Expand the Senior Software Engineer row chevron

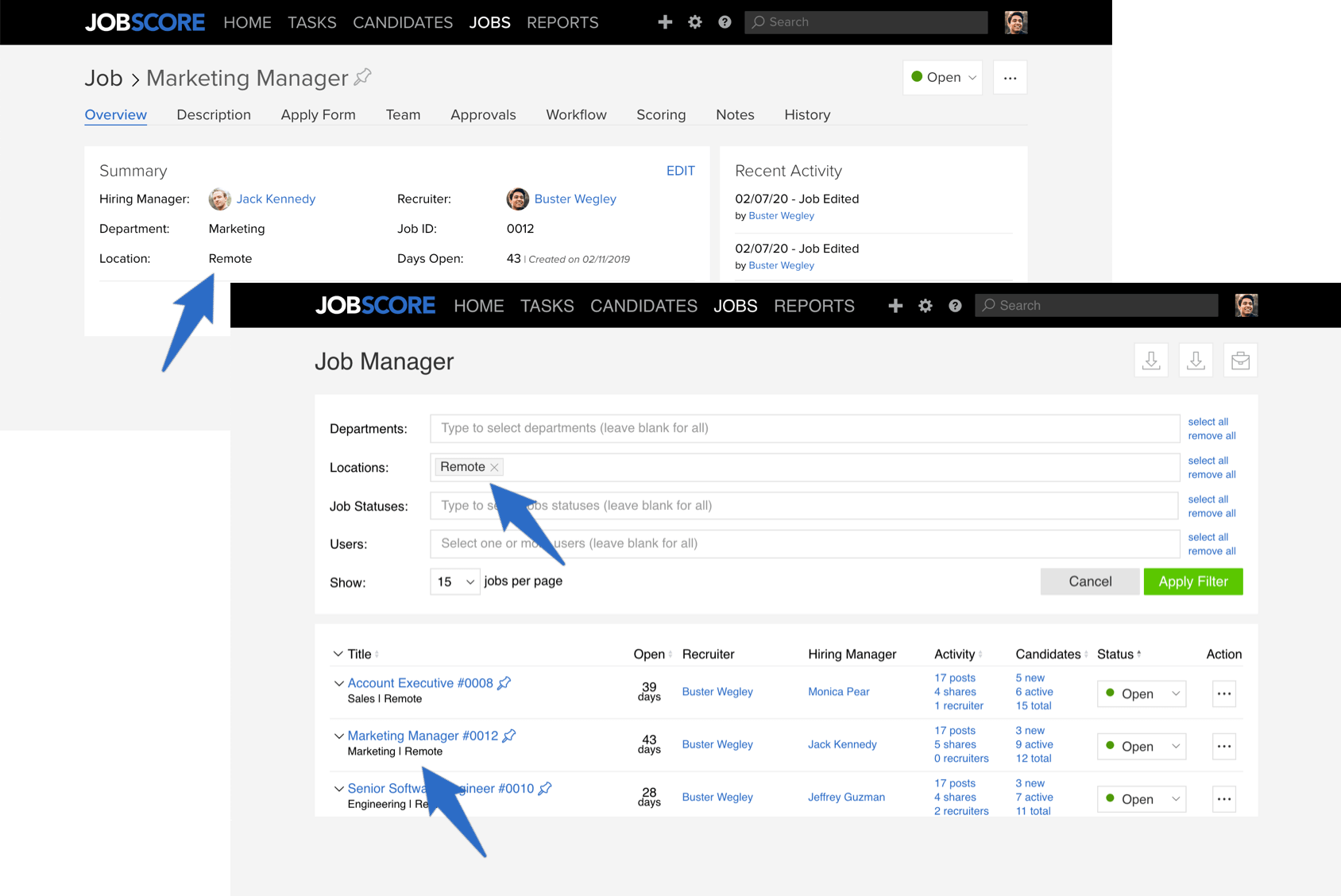coord(339,789)
